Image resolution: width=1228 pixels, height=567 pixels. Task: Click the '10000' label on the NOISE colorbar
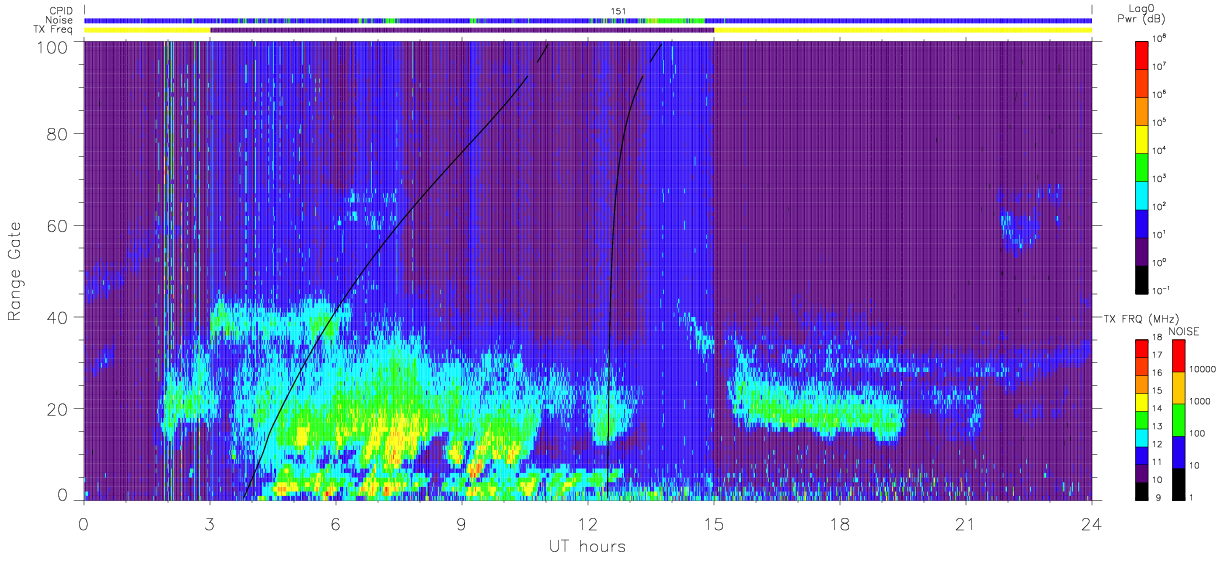(1203, 370)
